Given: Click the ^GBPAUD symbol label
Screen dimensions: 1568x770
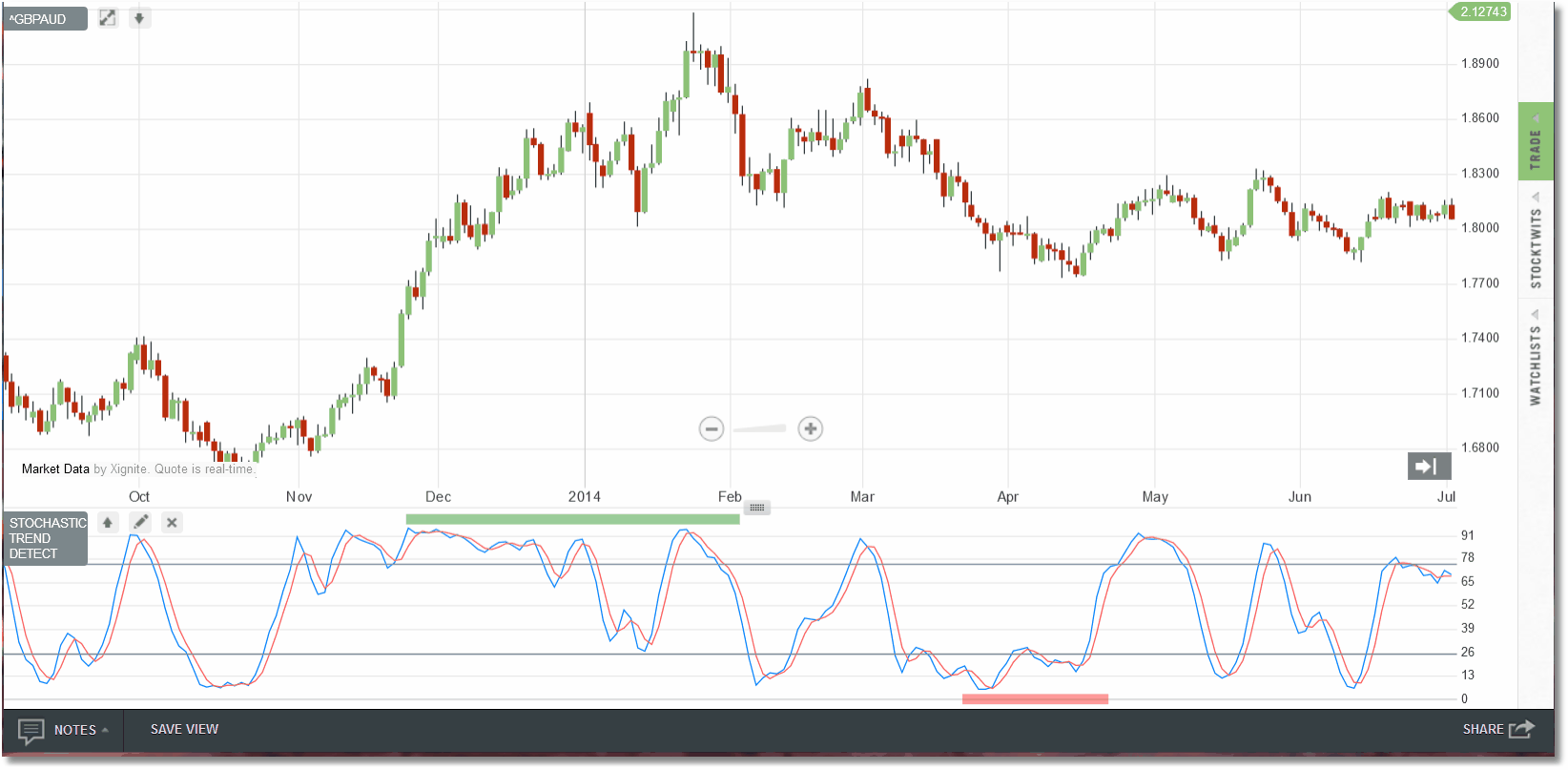Looking at the screenshot, I should point(45,19).
